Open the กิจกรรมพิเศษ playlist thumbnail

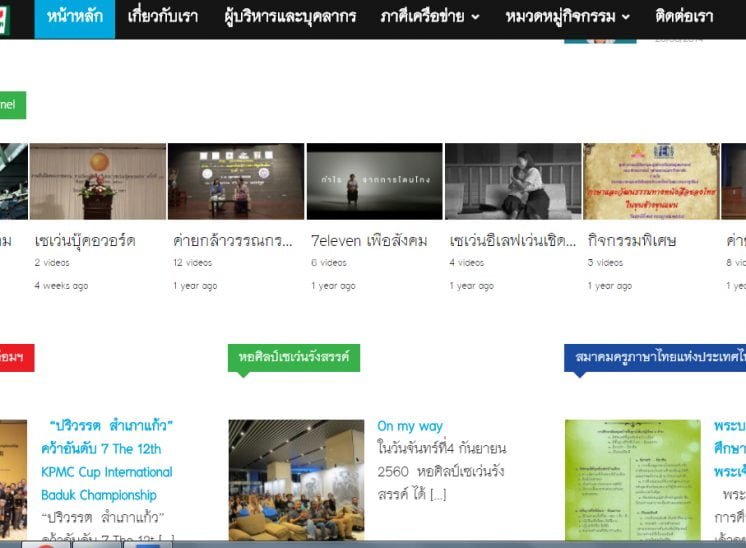(x=651, y=181)
